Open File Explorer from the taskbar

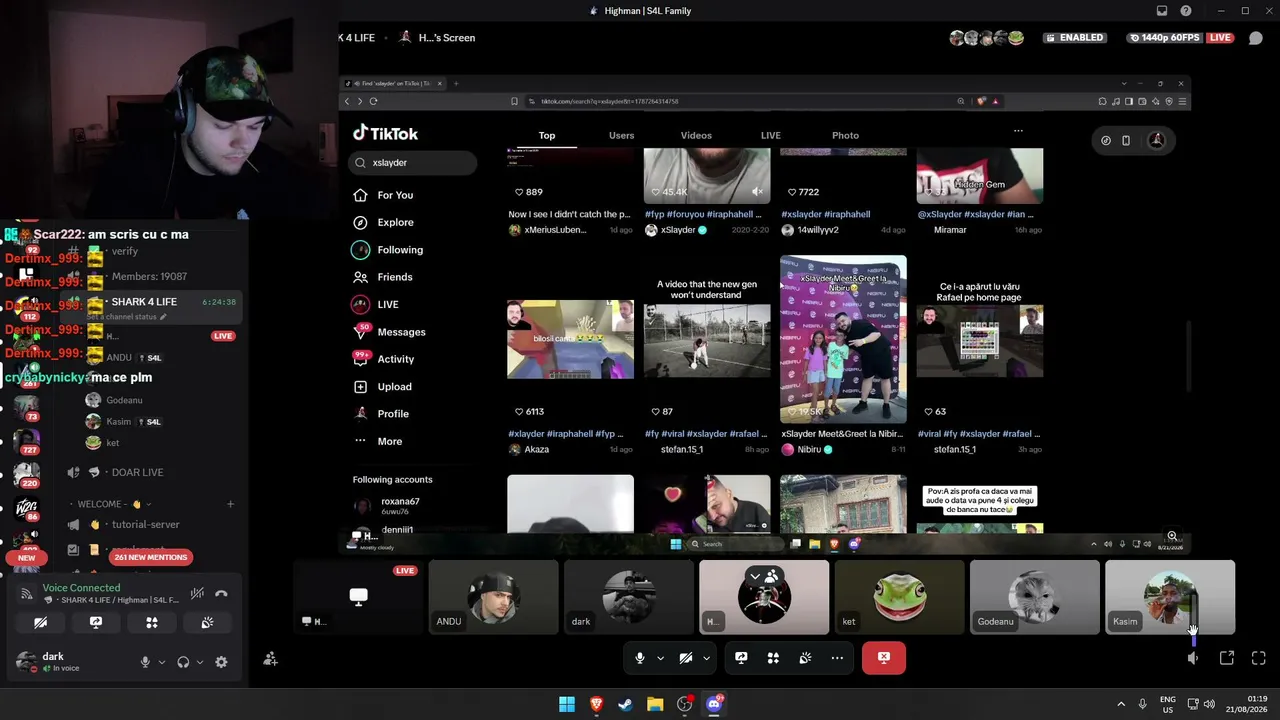pos(655,704)
